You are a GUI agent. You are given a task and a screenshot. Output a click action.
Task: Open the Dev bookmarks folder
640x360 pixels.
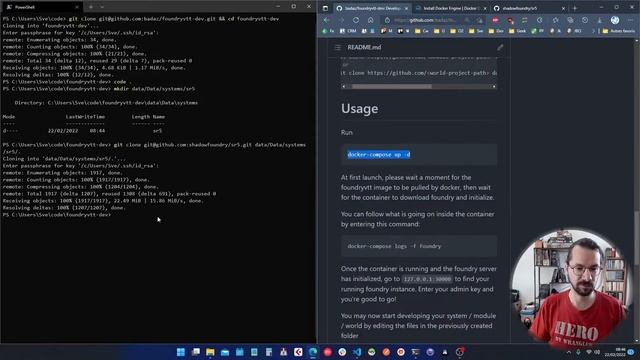497,31
